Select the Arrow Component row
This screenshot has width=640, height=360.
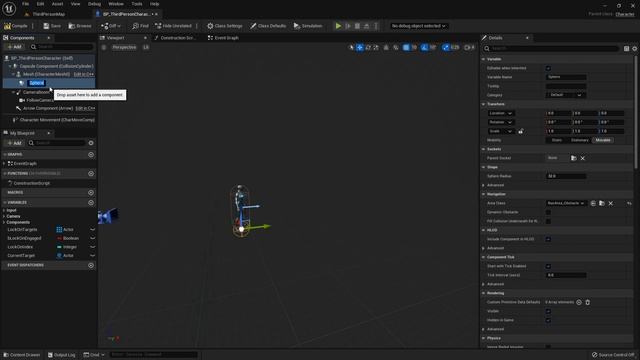click(x=48, y=108)
